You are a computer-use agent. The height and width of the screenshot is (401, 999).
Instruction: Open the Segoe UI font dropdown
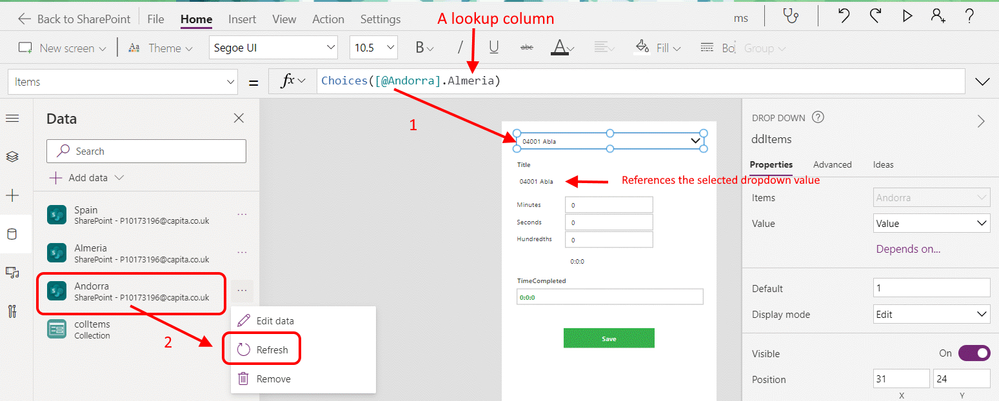273,48
